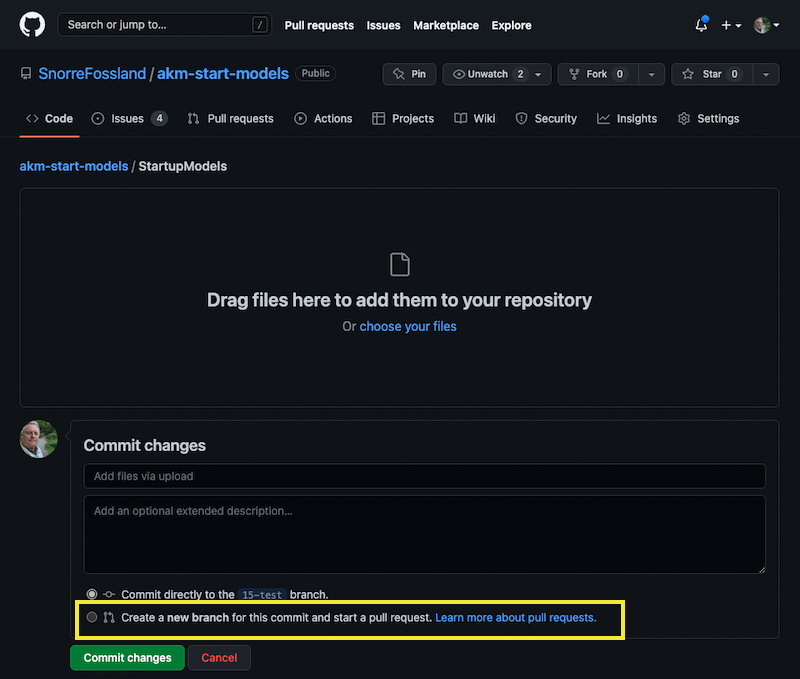The image size is (800, 679).
Task: Click the Drag files here heading text
Action: [399, 300]
